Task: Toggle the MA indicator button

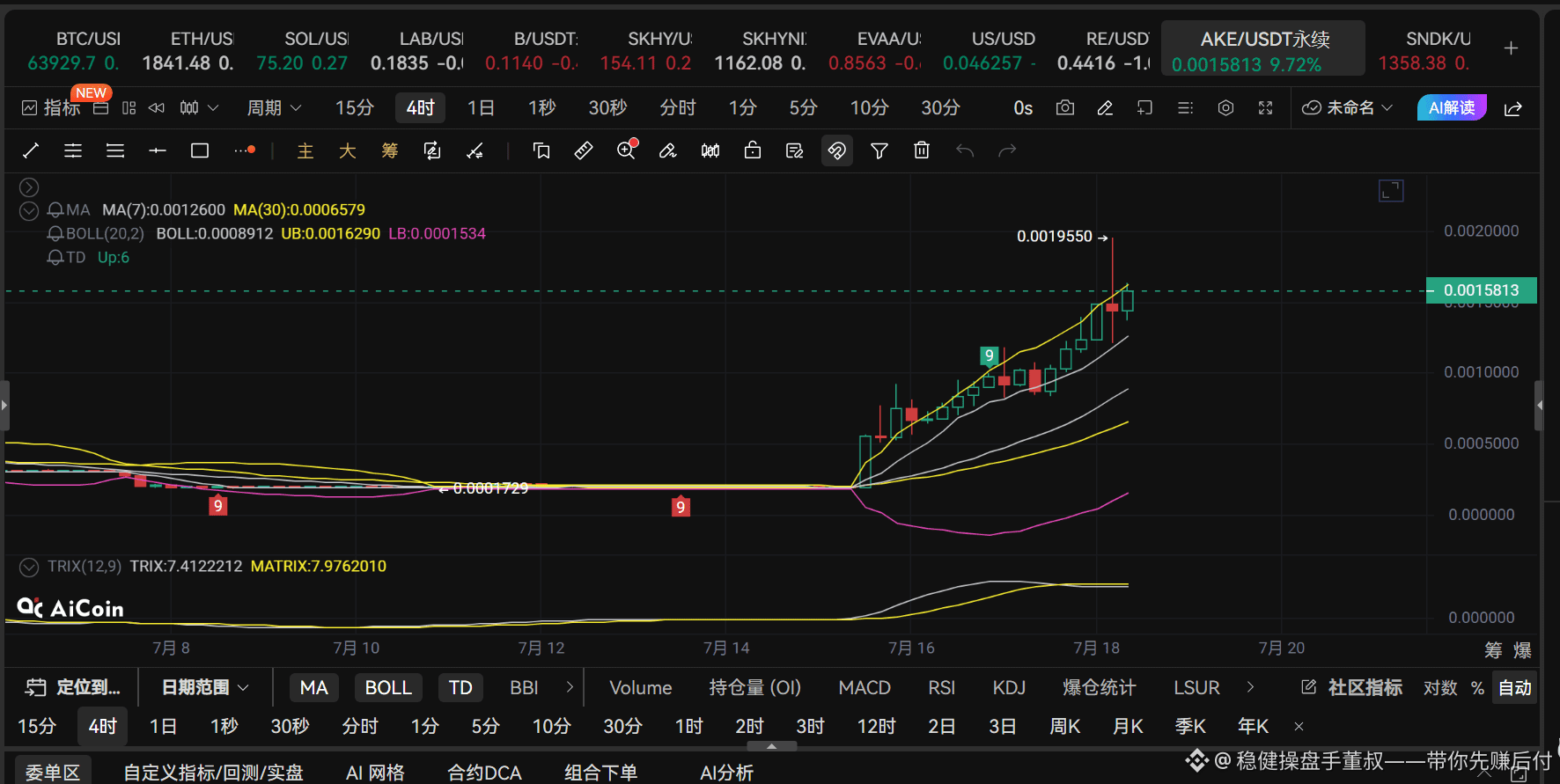Action: (x=313, y=687)
